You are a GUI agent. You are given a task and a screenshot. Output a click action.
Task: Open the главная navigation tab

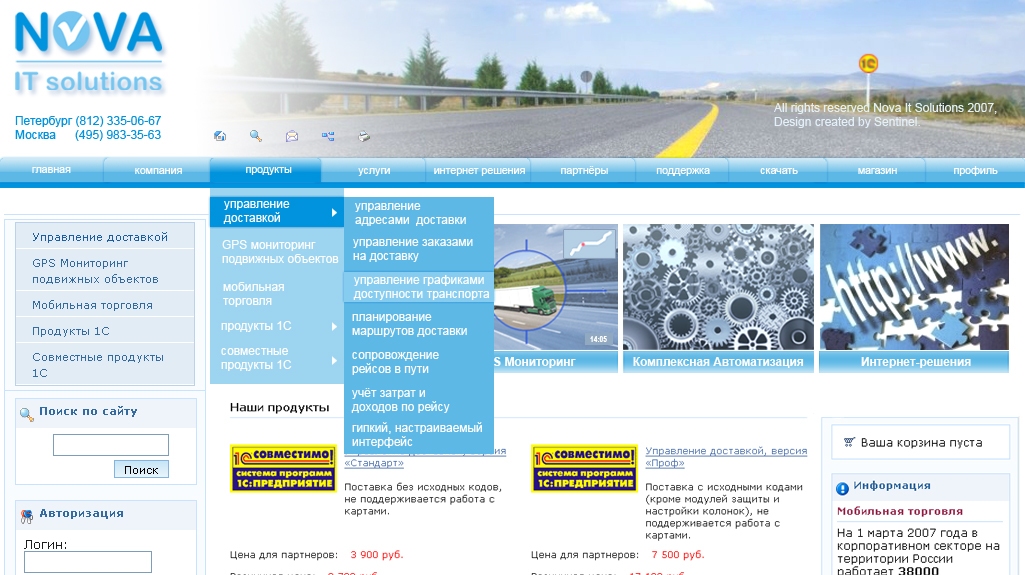click(51, 170)
